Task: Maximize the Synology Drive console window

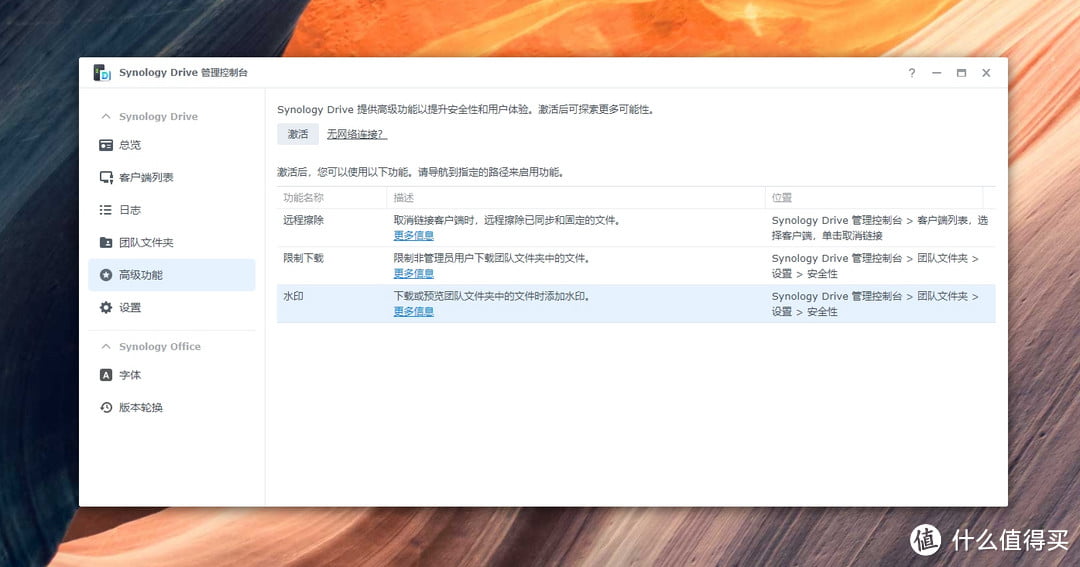Action: point(961,72)
